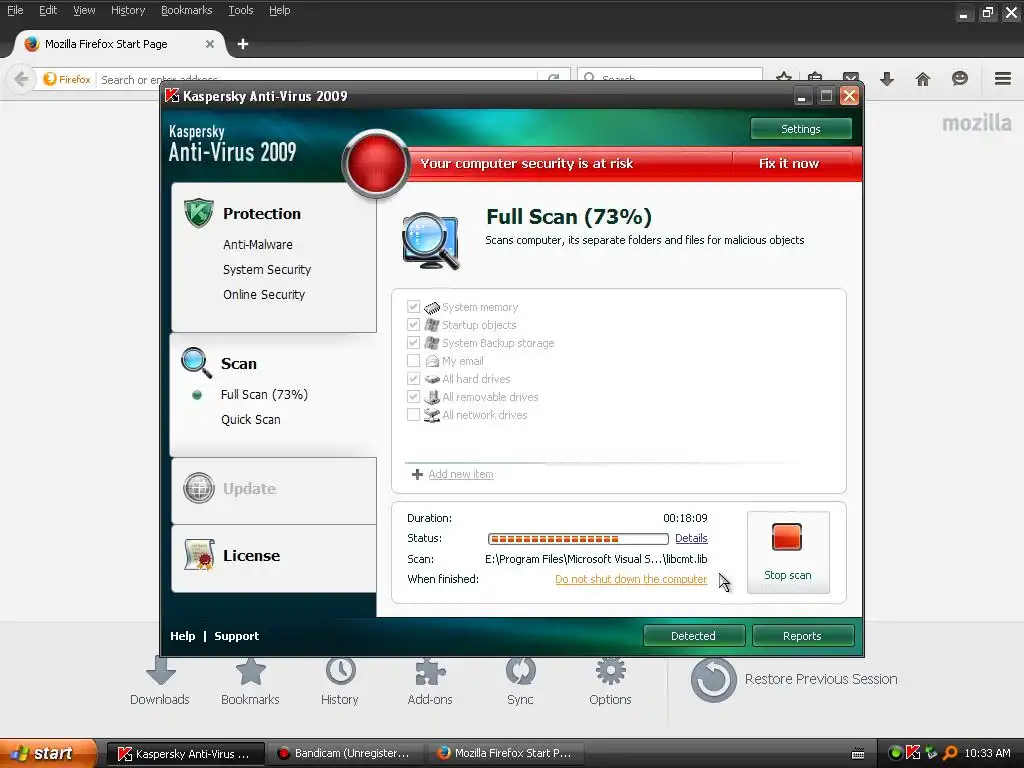Switch to Bandicam taskbar button

[347, 753]
